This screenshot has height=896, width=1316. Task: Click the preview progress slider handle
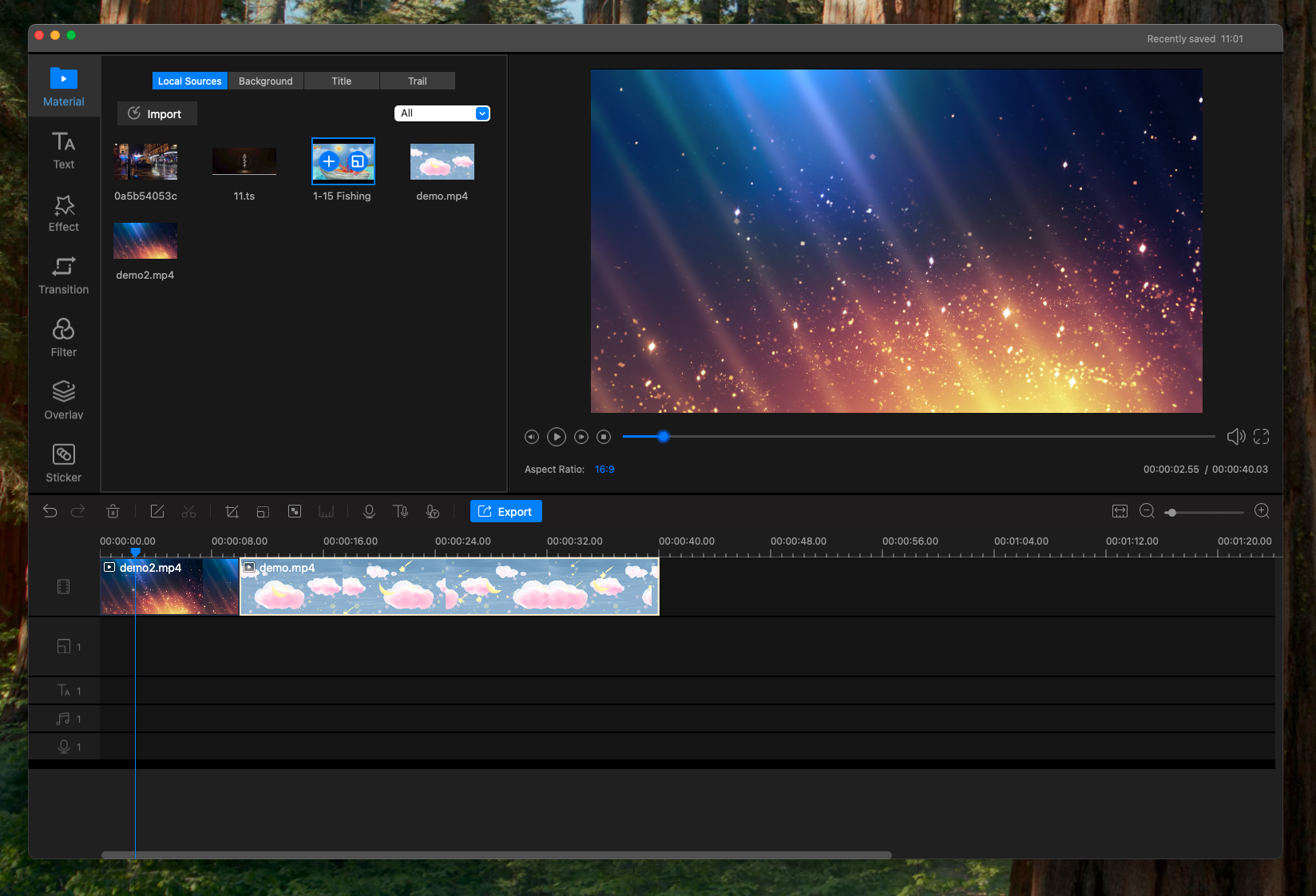[664, 436]
